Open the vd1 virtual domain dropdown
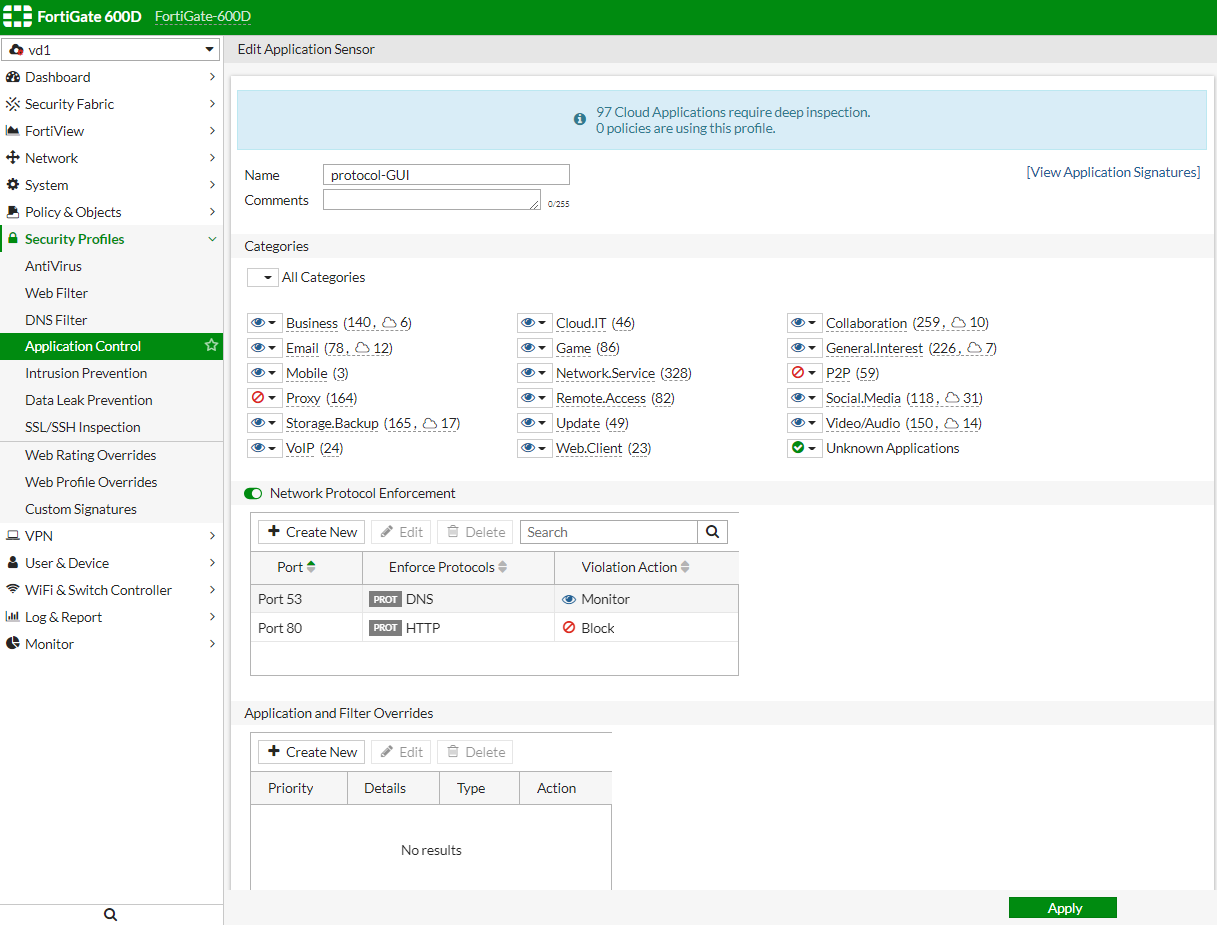The height and width of the screenshot is (925, 1217). (111, 50)
